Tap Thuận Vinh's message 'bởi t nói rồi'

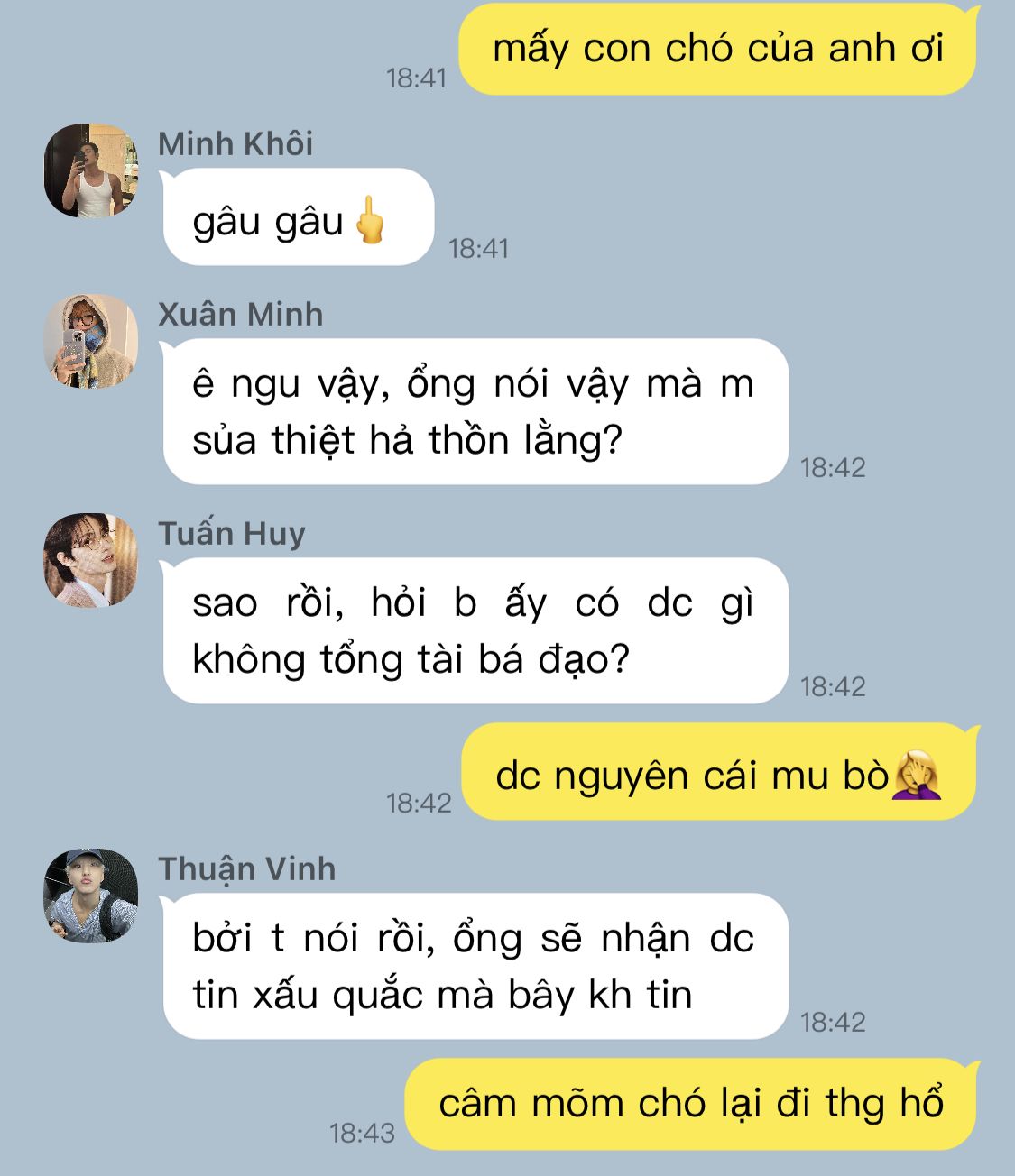tap(475, 966)
